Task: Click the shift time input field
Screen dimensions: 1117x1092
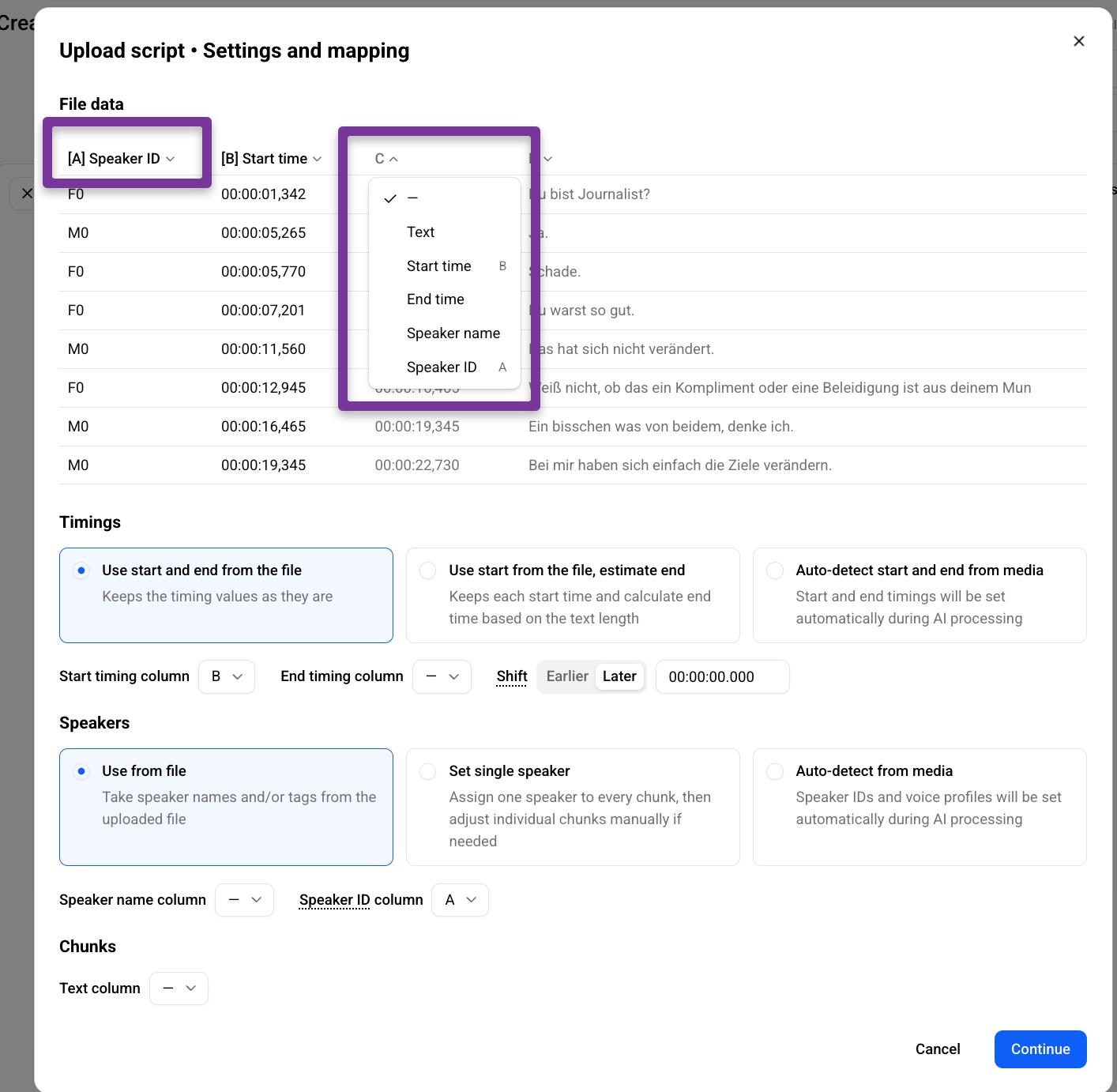Action: [723, 676]
